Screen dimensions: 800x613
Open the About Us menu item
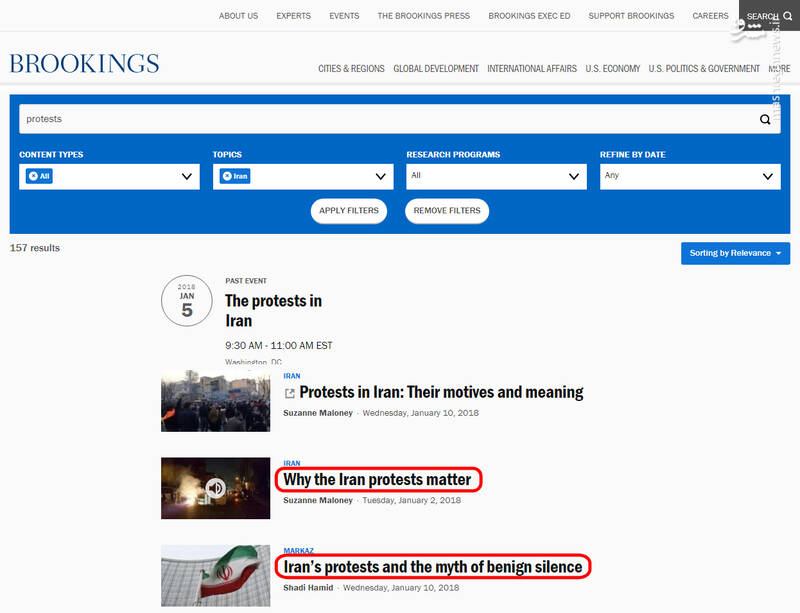click(x=238, y=16)
